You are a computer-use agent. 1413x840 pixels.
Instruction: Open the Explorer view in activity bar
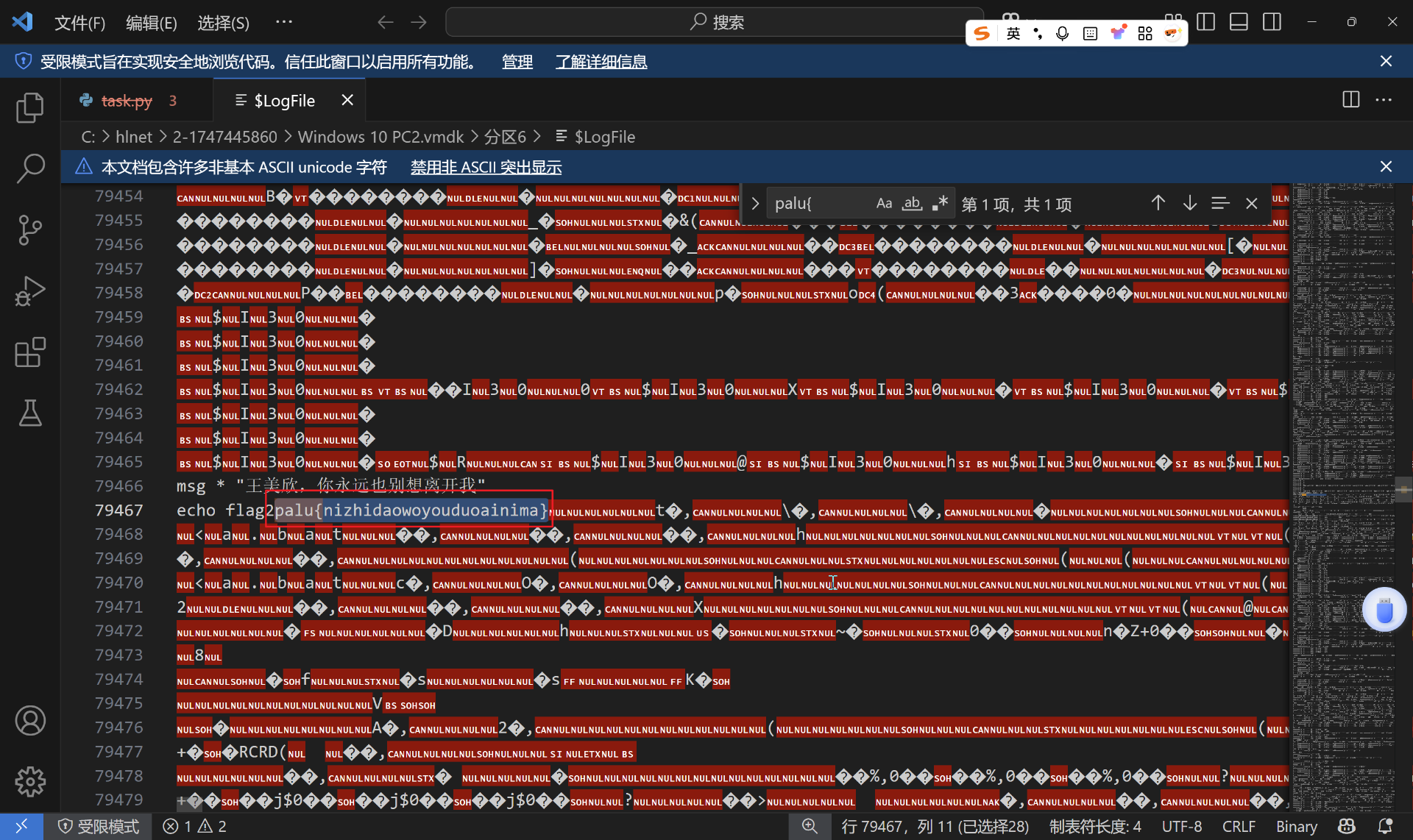coord(30,108)
